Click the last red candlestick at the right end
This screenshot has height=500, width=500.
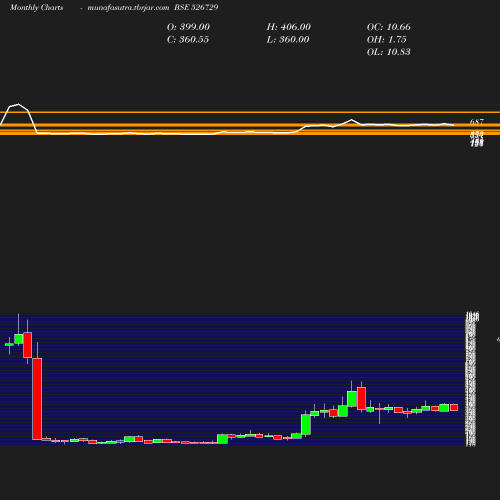(454, 407)
